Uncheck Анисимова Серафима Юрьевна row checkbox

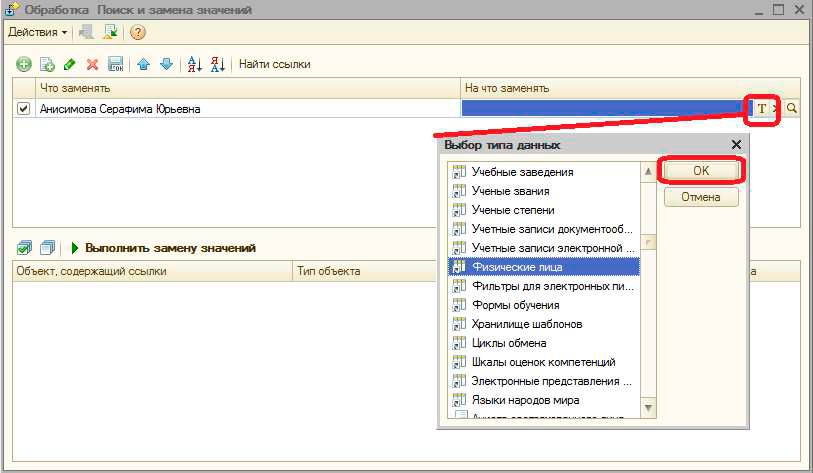(x=24, y=109)
